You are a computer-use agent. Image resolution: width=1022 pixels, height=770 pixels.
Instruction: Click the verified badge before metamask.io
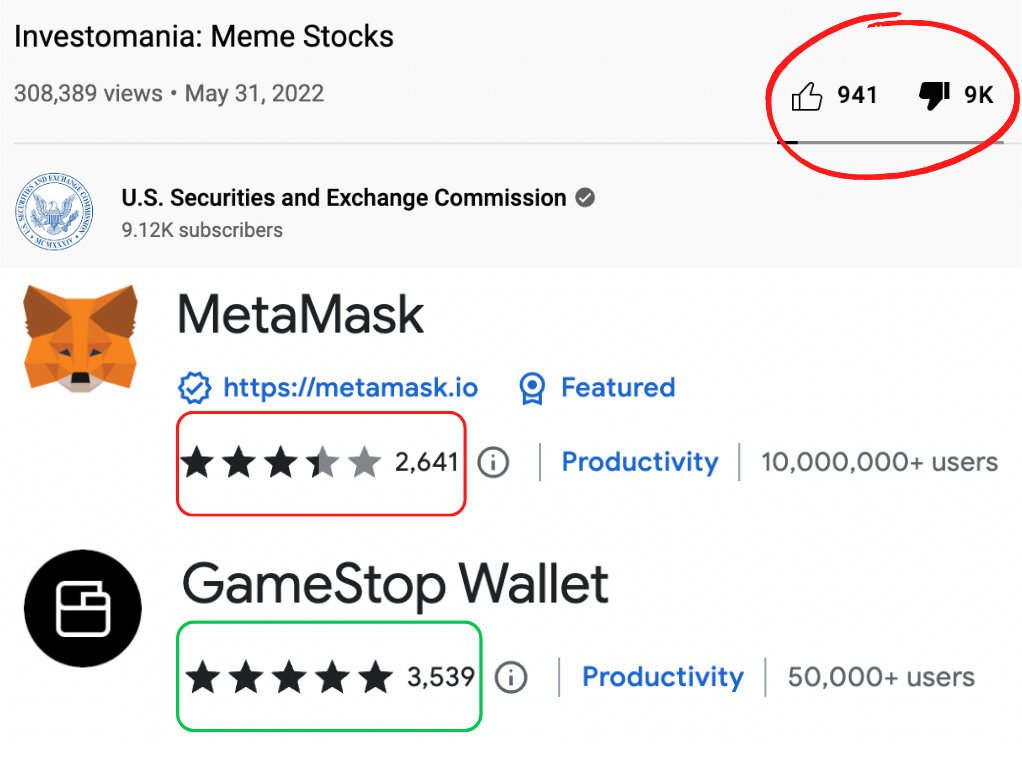point(194,388)
